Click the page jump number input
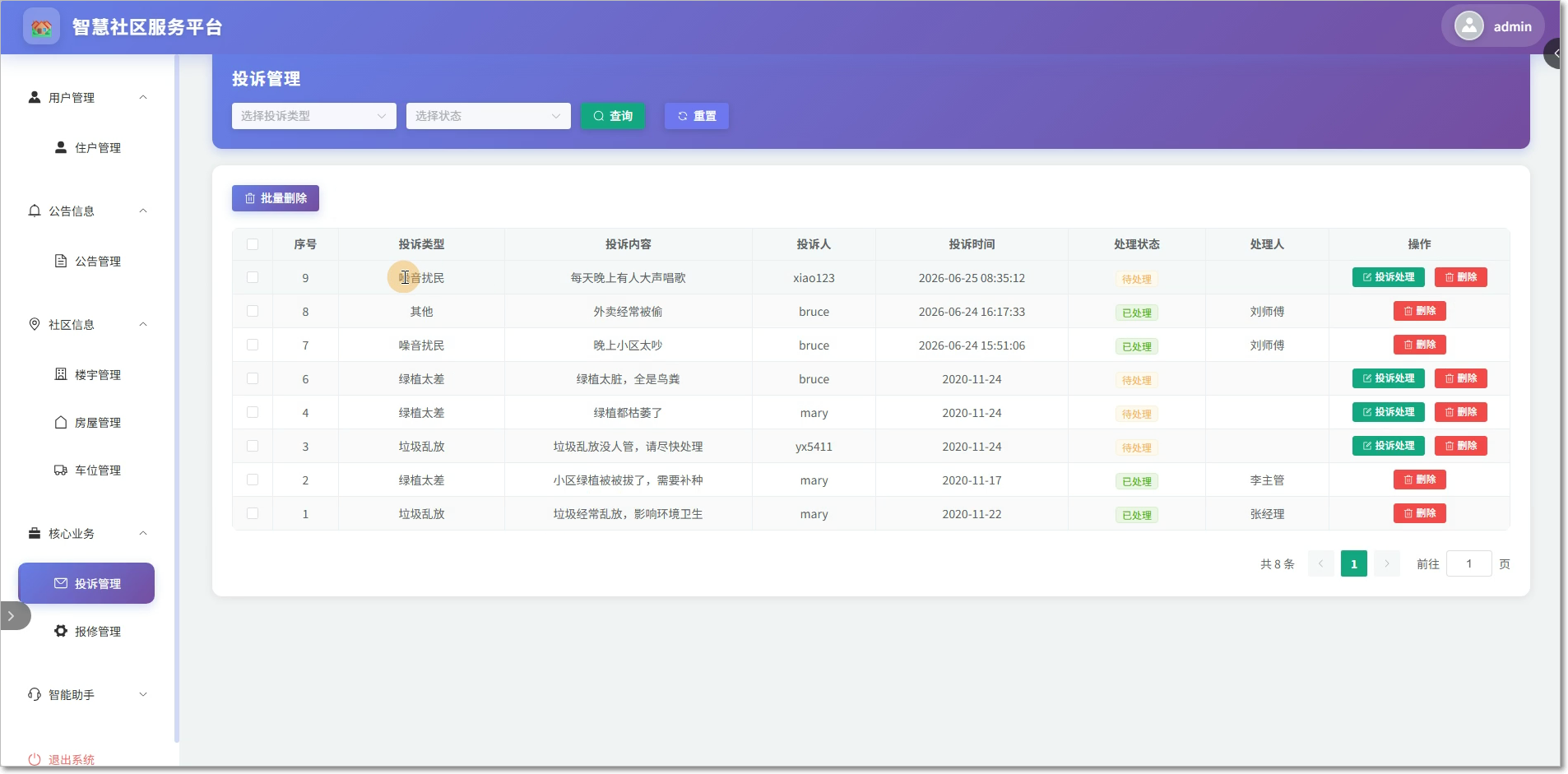The width and height of the screenshot is (1568, 774). 1469,563
